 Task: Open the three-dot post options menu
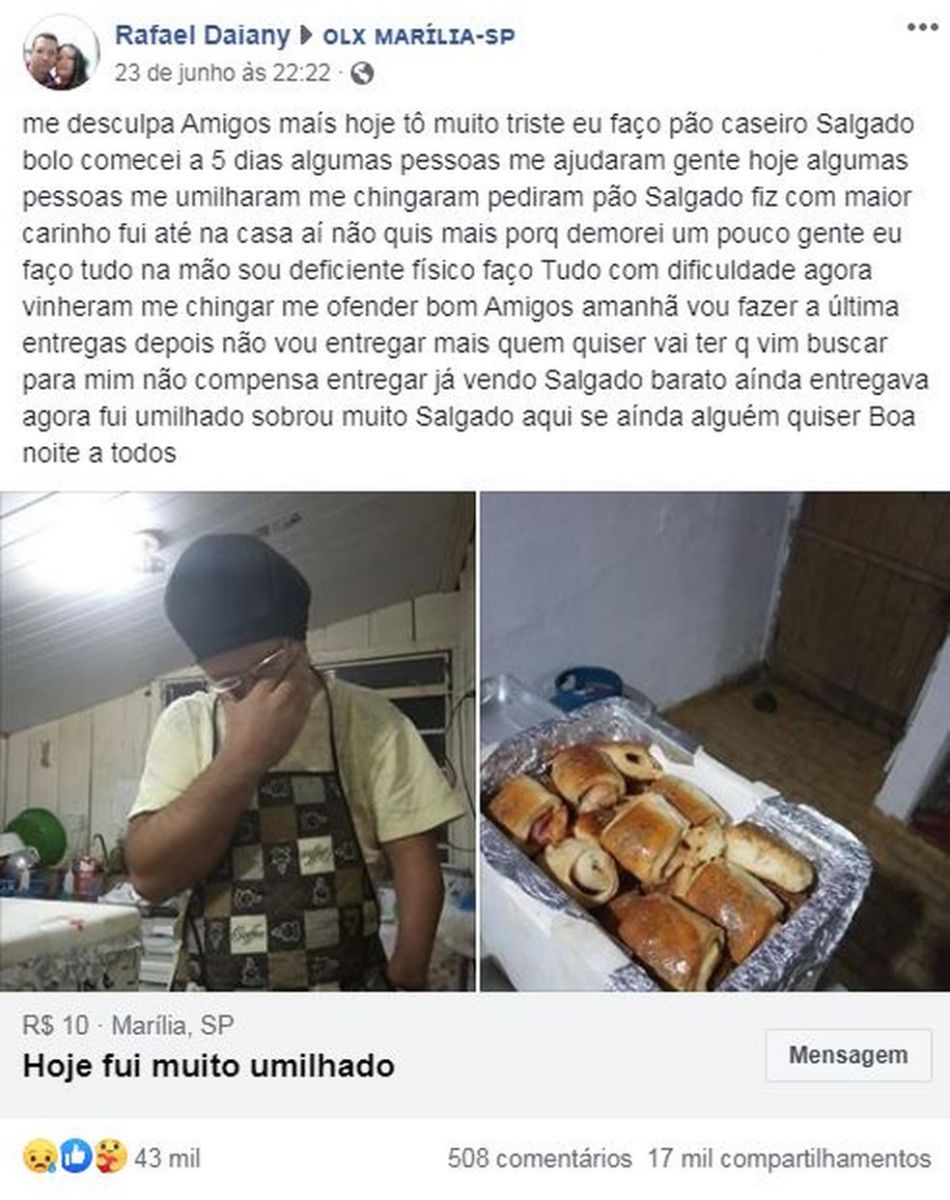[x=922, y=27]
